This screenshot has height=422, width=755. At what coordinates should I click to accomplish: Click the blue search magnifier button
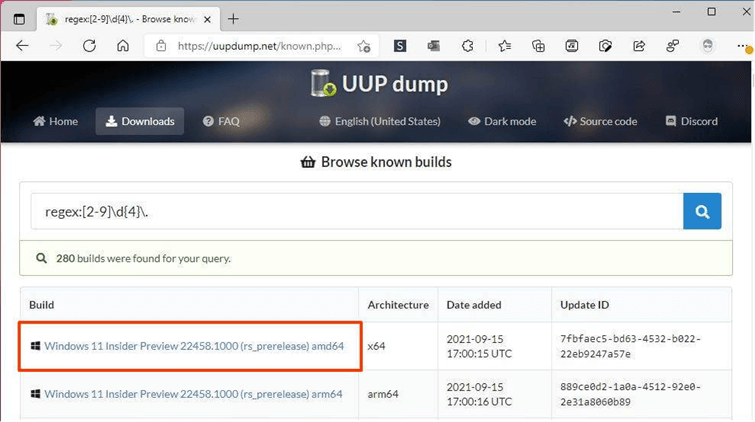702,211
